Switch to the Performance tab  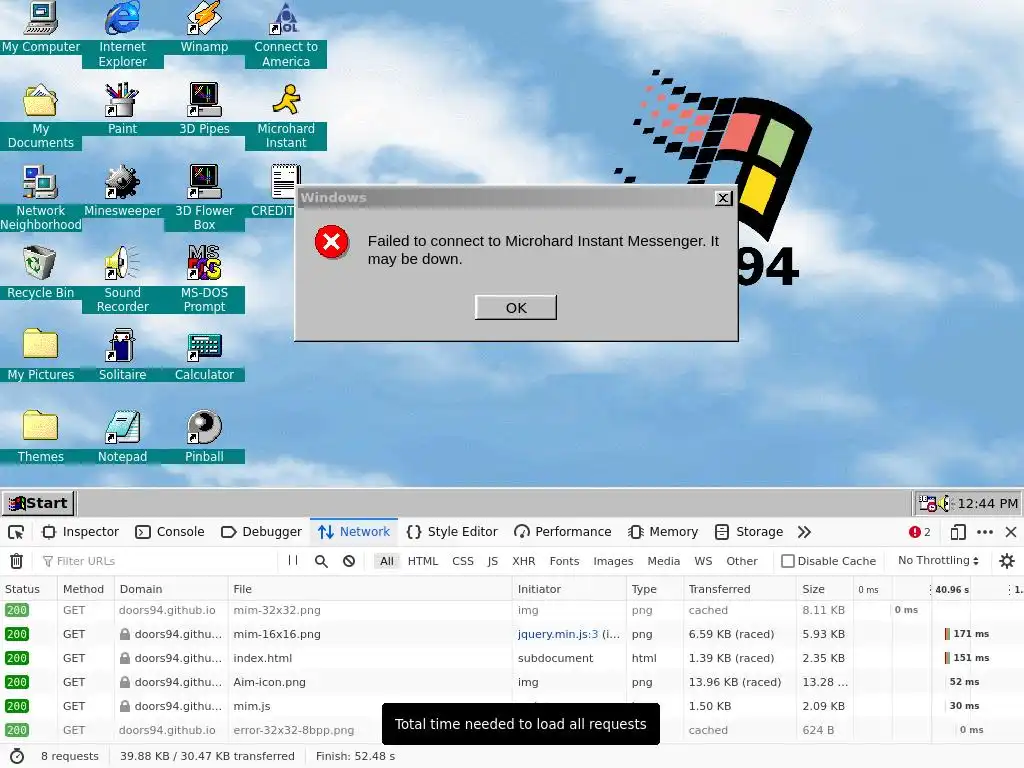pos(563,532)
